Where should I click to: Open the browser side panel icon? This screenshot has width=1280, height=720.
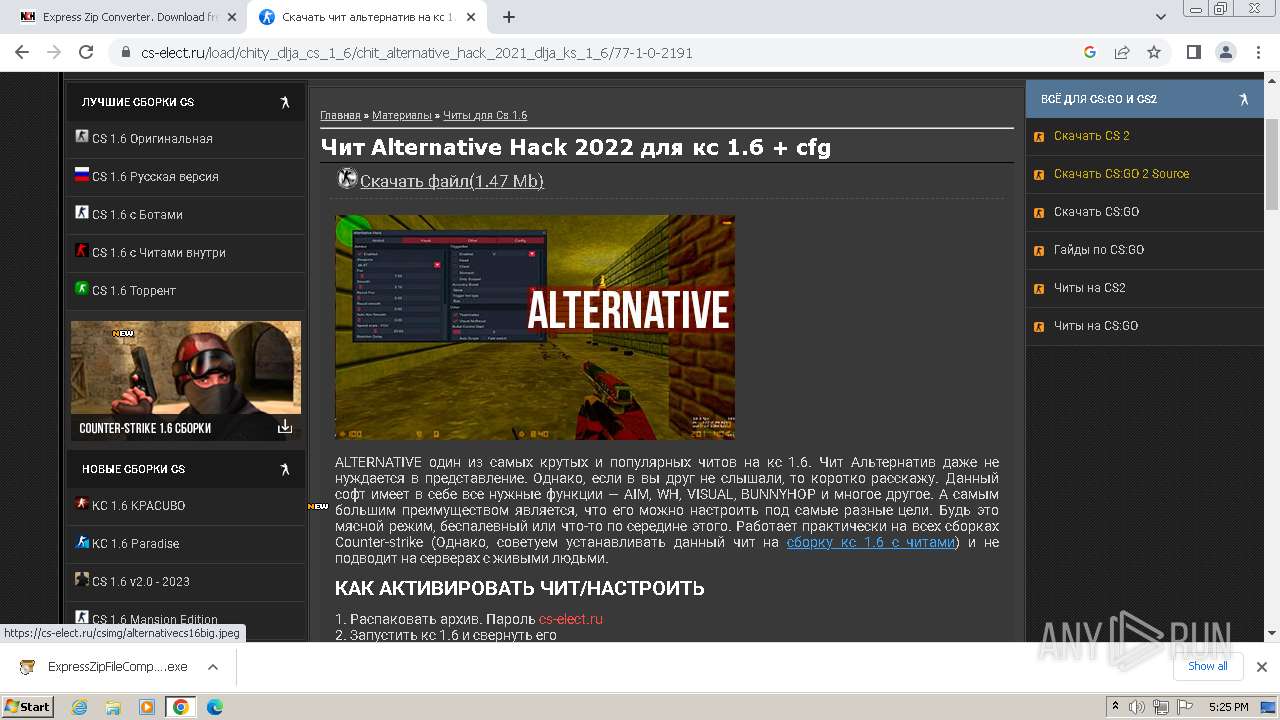[1193, 52]
